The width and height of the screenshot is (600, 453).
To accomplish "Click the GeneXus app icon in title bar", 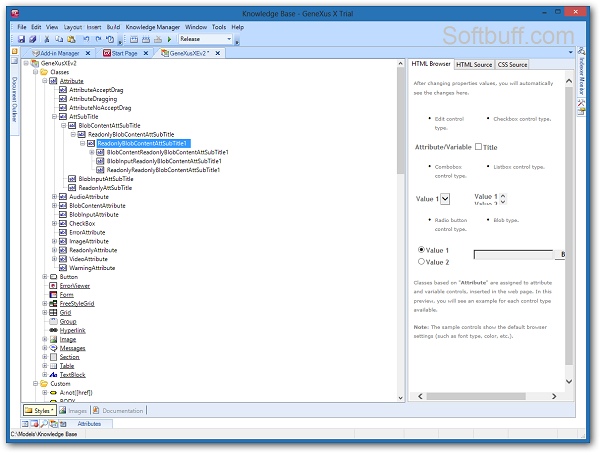I will tap(15, 14).
